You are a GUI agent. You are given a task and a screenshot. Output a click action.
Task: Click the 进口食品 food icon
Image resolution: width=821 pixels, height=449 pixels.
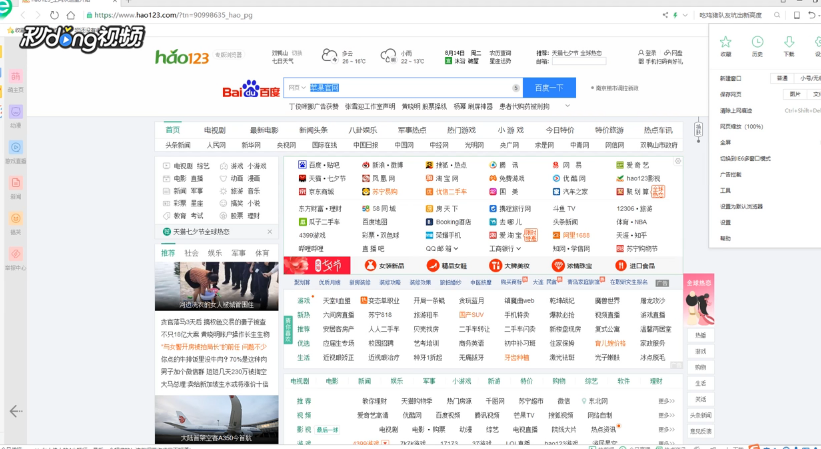pos(621,265)
